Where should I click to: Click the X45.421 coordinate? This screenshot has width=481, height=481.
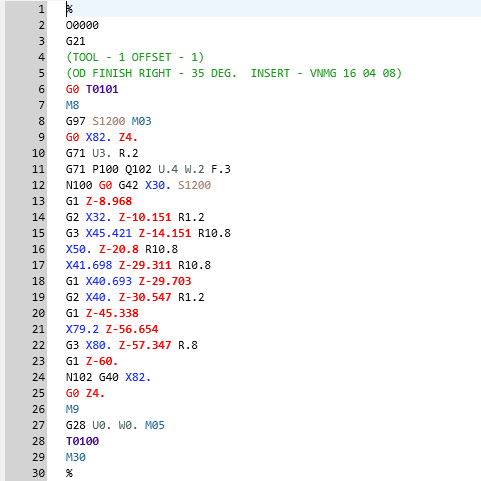click(109, 233)
